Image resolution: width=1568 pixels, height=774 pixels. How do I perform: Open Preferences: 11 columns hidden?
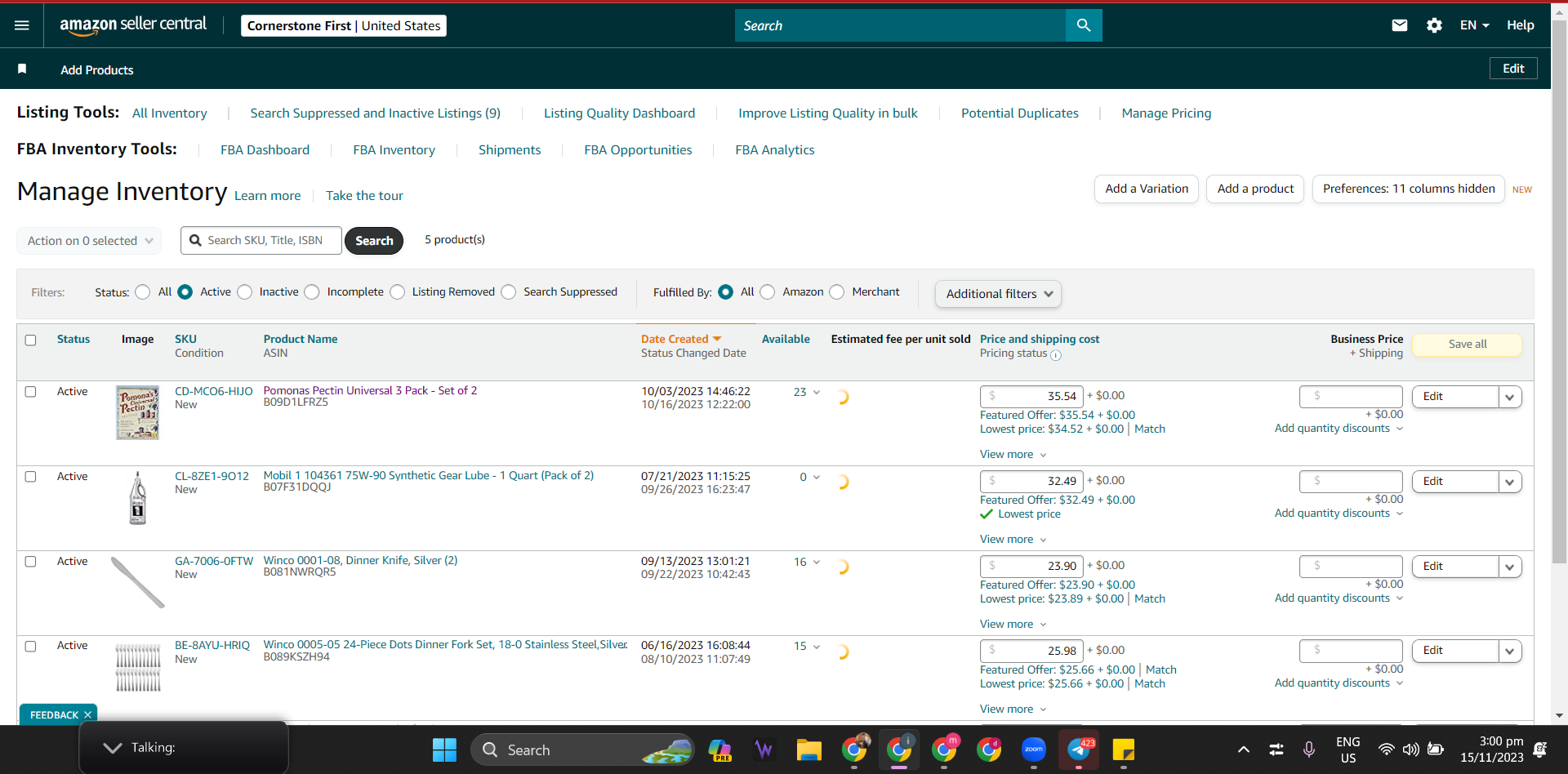pos(1409,189)
